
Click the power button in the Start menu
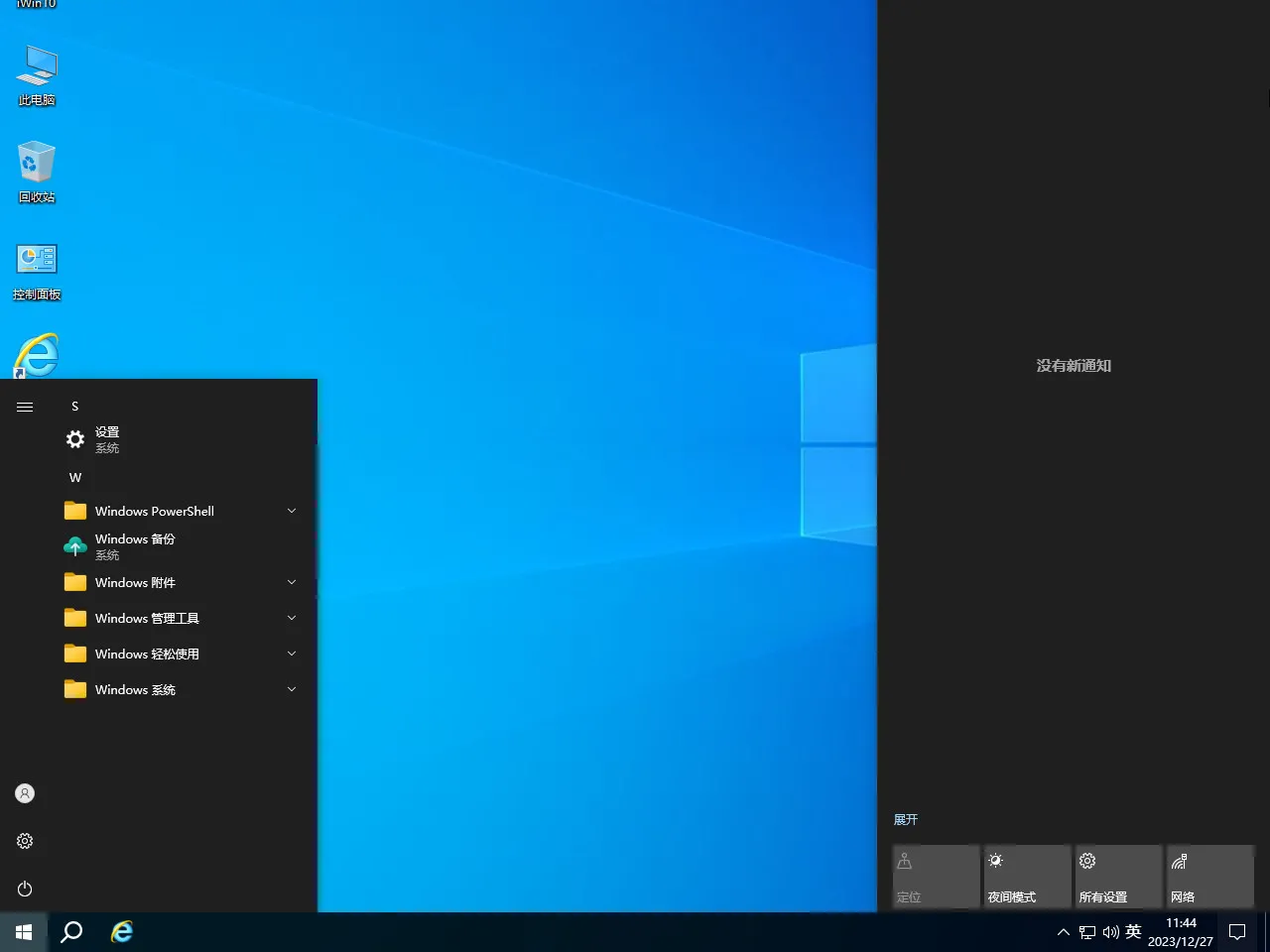25,889
